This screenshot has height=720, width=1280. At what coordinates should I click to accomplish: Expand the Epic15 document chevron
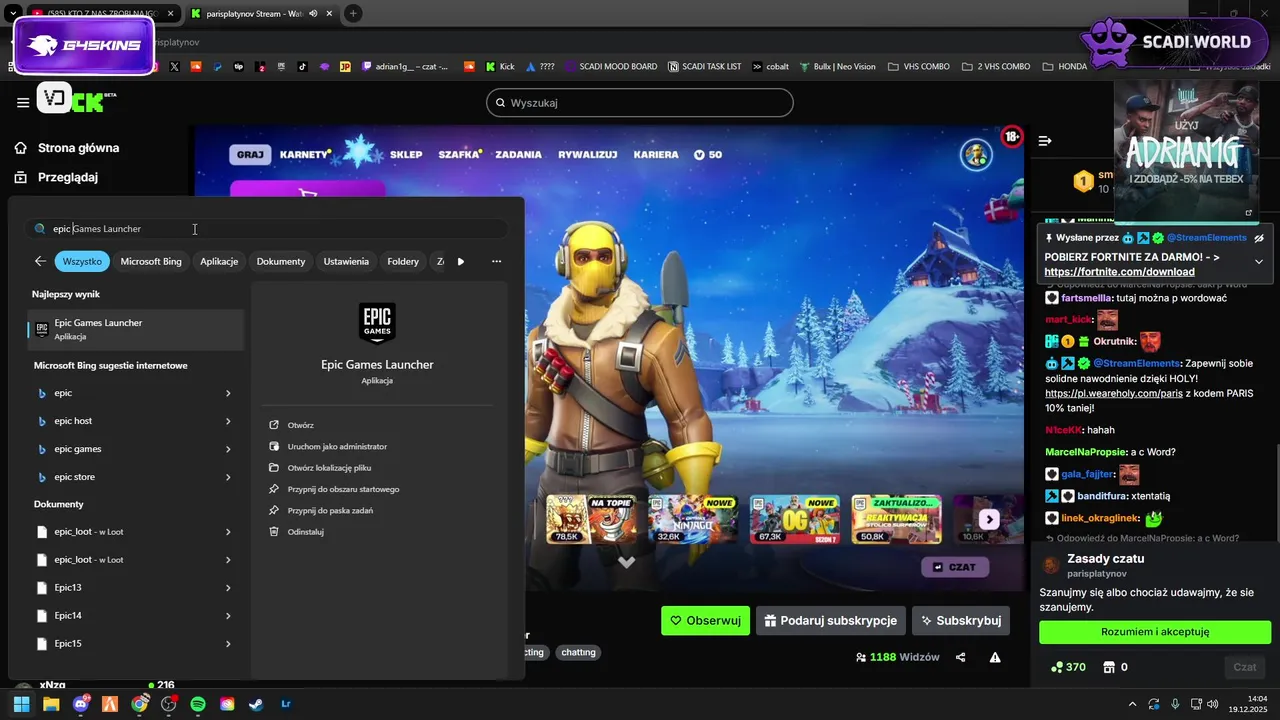coord(228,644)
